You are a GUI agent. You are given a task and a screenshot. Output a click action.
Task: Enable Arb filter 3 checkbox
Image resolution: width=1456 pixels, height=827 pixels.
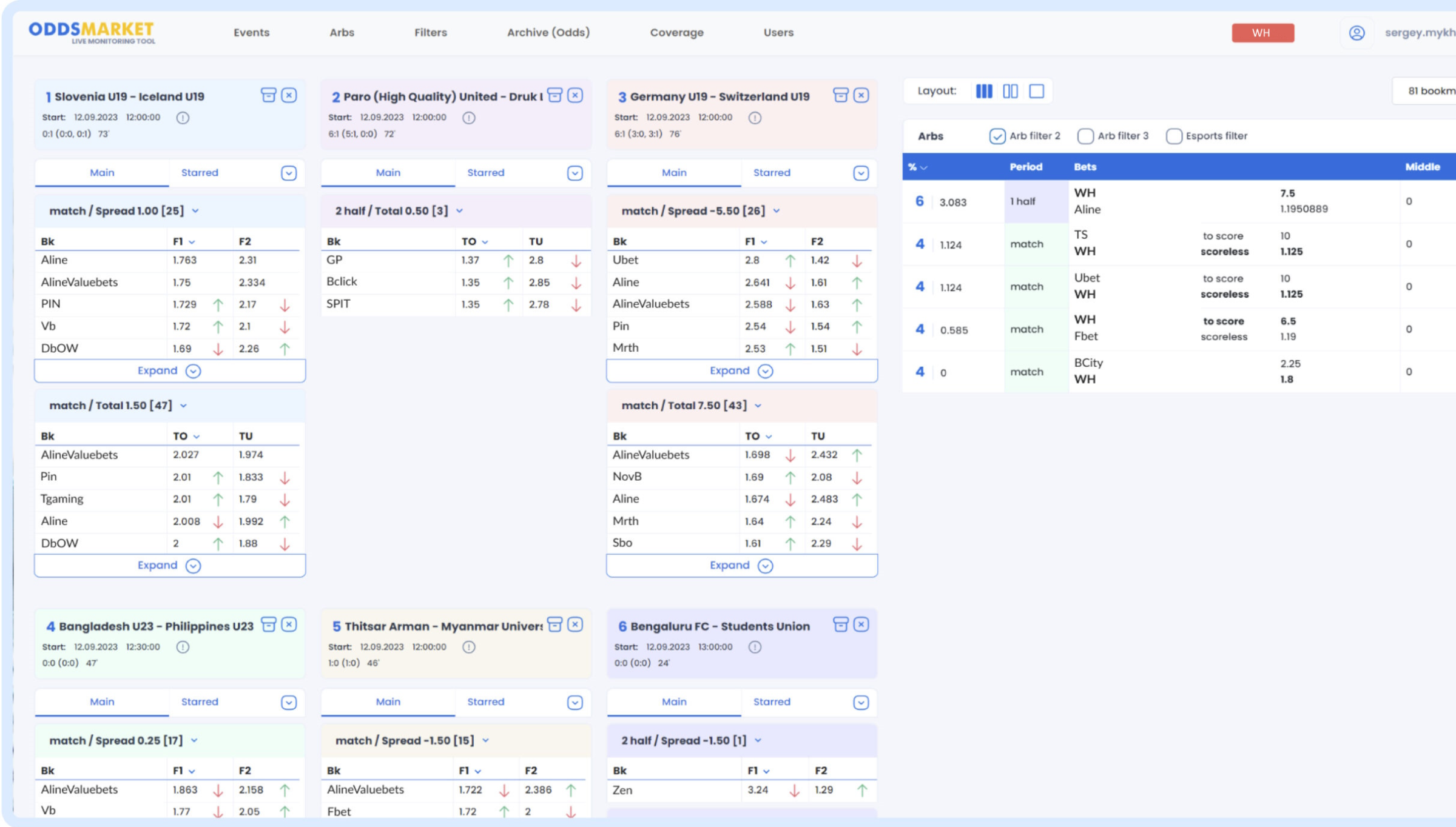[x=1085, y=136]
